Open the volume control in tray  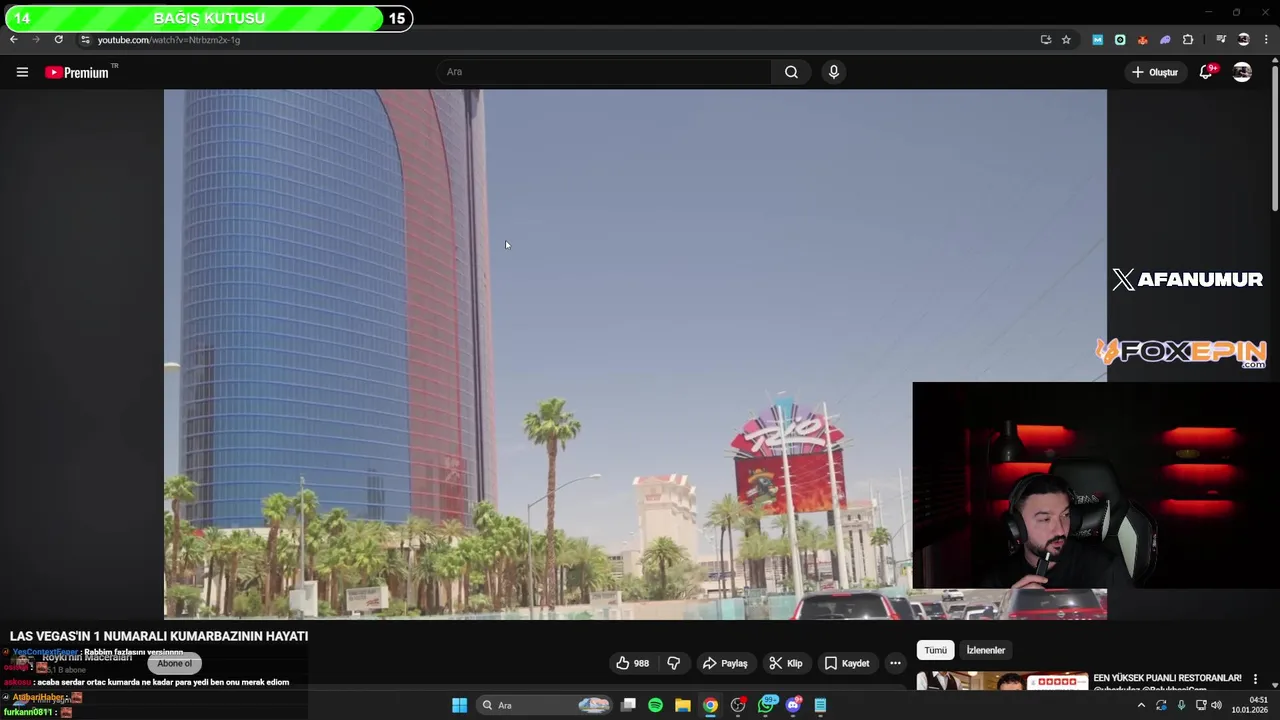click(1216, 705)
